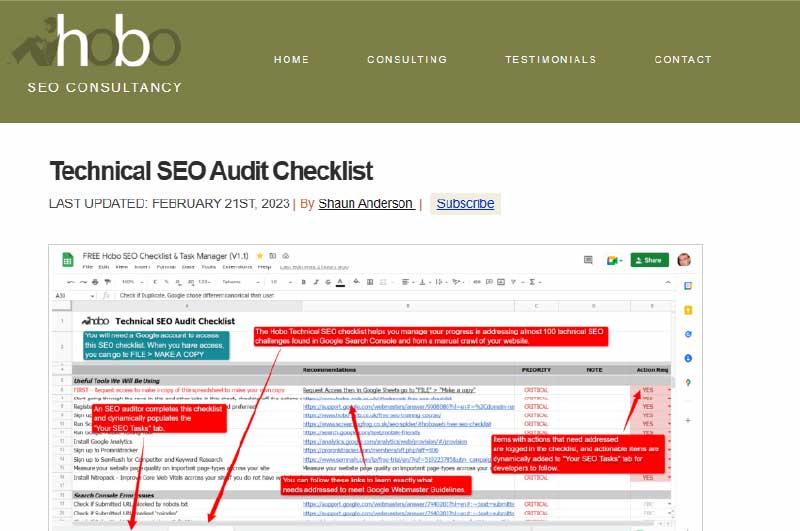Image resolution: width=800 pixels, height=531 pixels.
Task: Click the Google Meet icon
Action: (x=614, y=261)
